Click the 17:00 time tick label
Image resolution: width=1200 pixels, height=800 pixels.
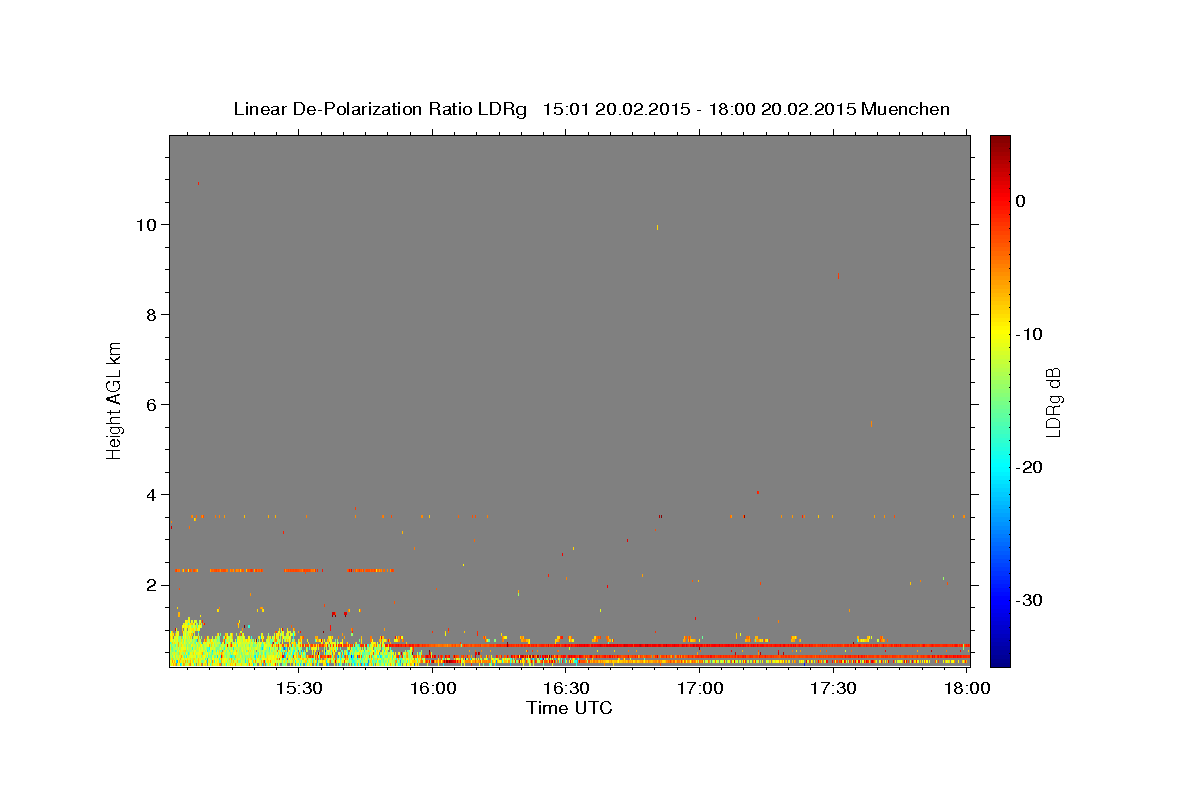pyautogui.click(x=700, y=689)
